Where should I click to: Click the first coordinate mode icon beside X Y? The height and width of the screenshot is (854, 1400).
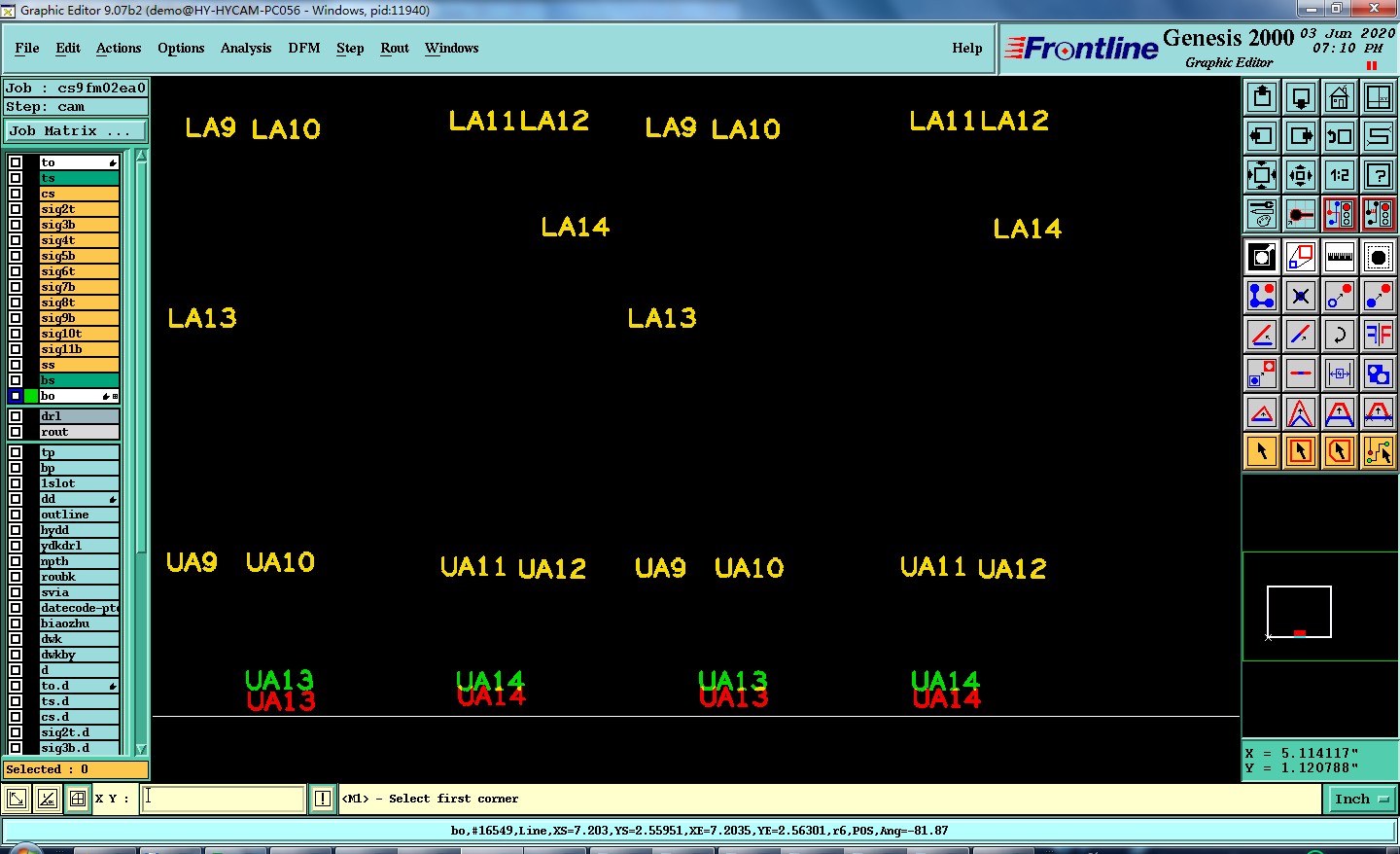tap(17, 799)
